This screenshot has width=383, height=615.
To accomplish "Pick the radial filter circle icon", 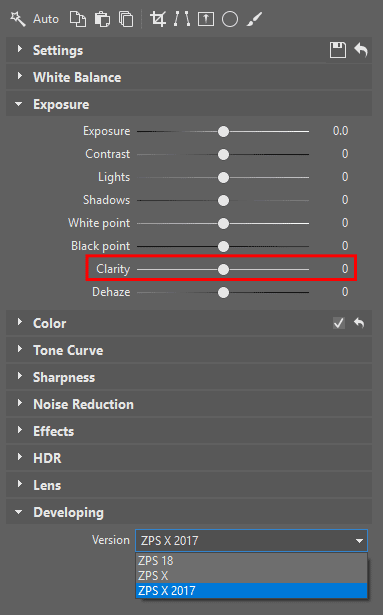I will pyautogui.click(x=230, y=19).
